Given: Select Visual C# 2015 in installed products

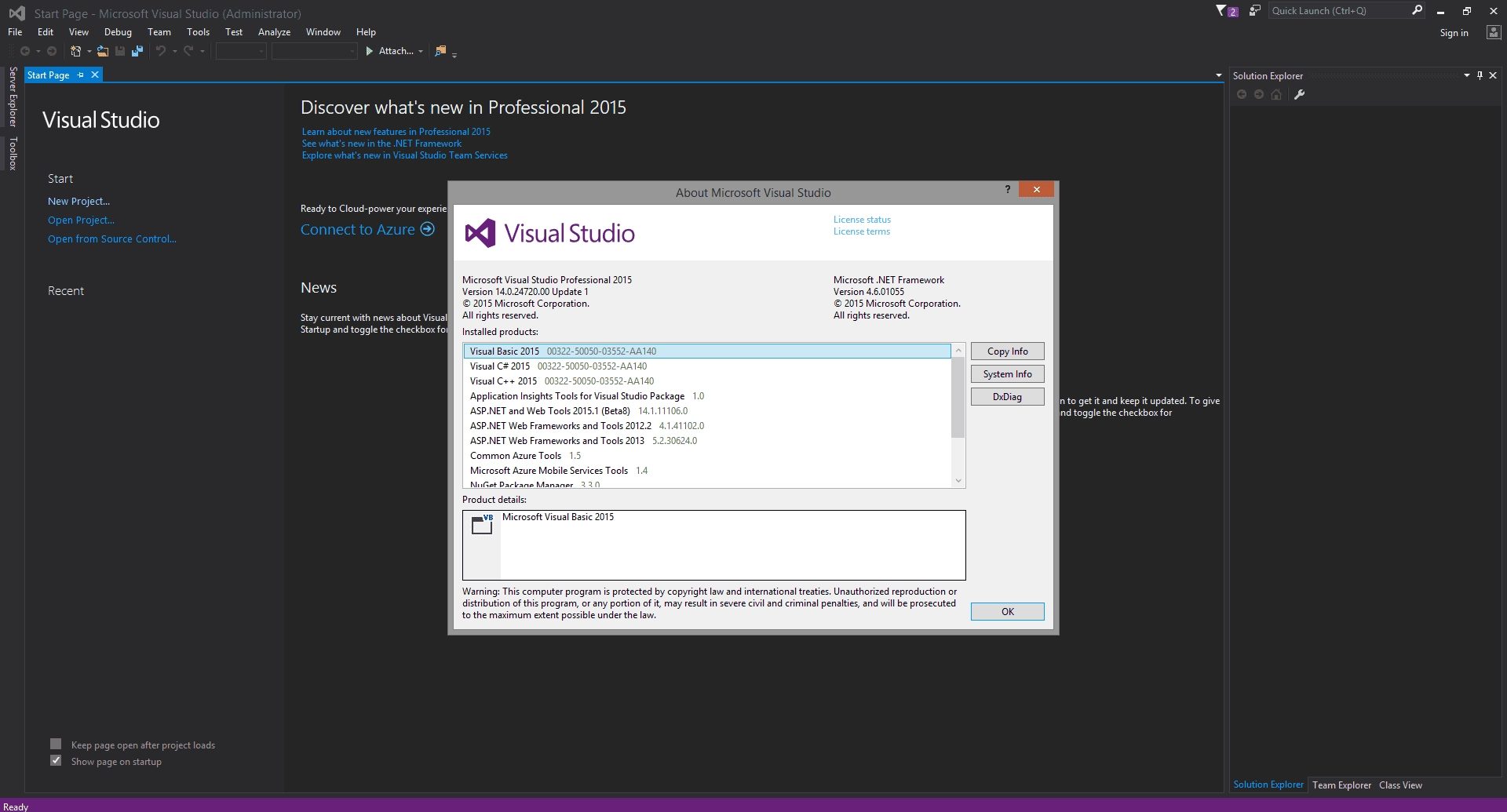Looking at the screenshot, I should pyautogui.click(x=706, y=366).
